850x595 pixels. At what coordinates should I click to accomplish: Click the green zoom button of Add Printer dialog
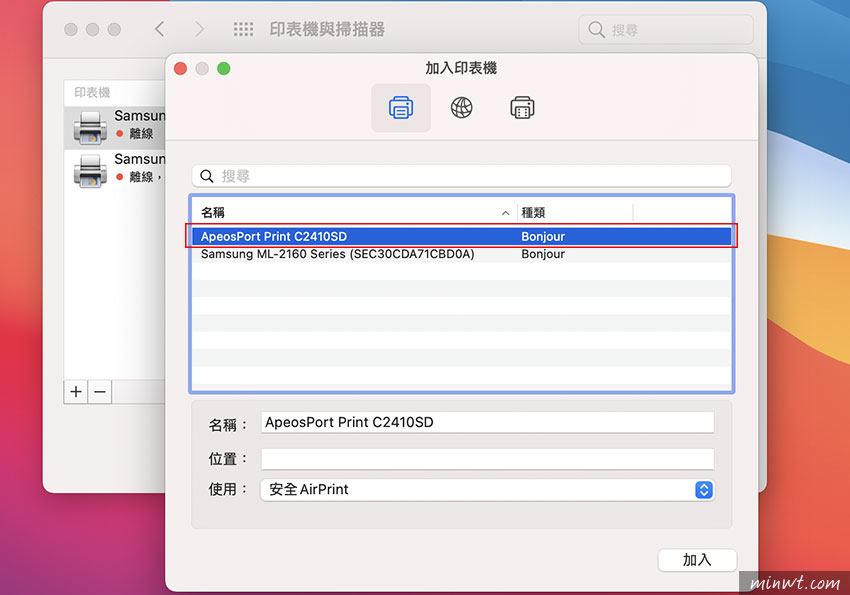[224, 69]
